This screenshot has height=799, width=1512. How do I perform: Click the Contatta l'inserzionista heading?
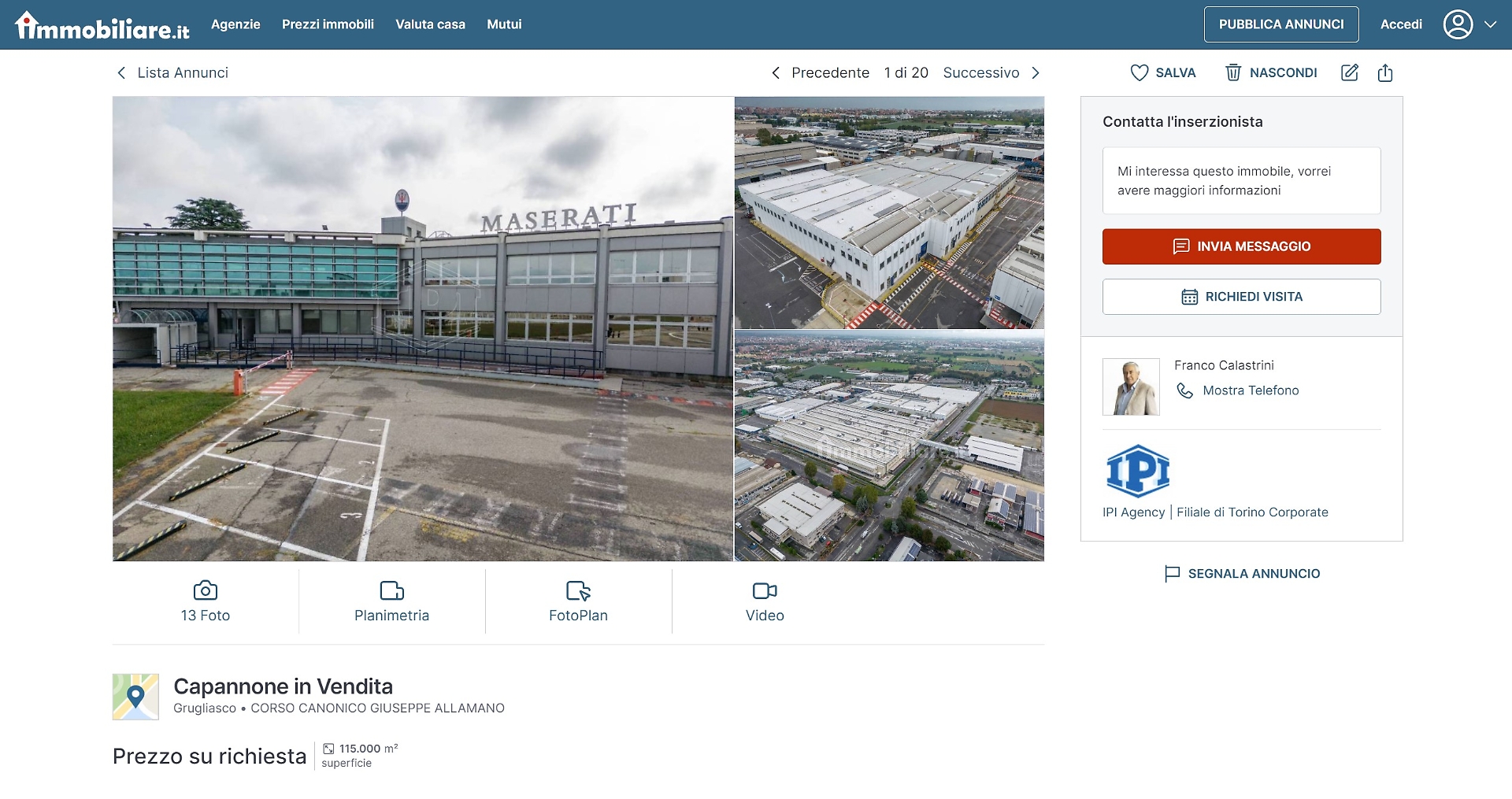coord(1182,122)
